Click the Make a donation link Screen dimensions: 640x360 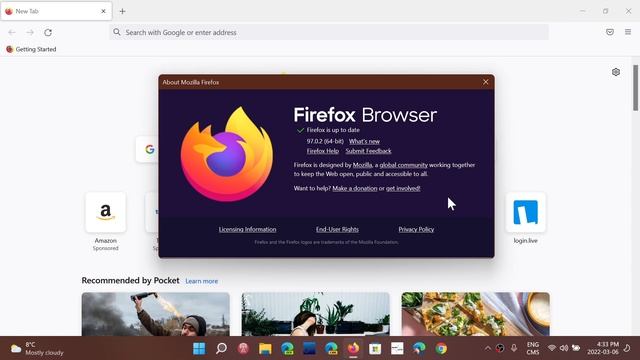[355, 188]
